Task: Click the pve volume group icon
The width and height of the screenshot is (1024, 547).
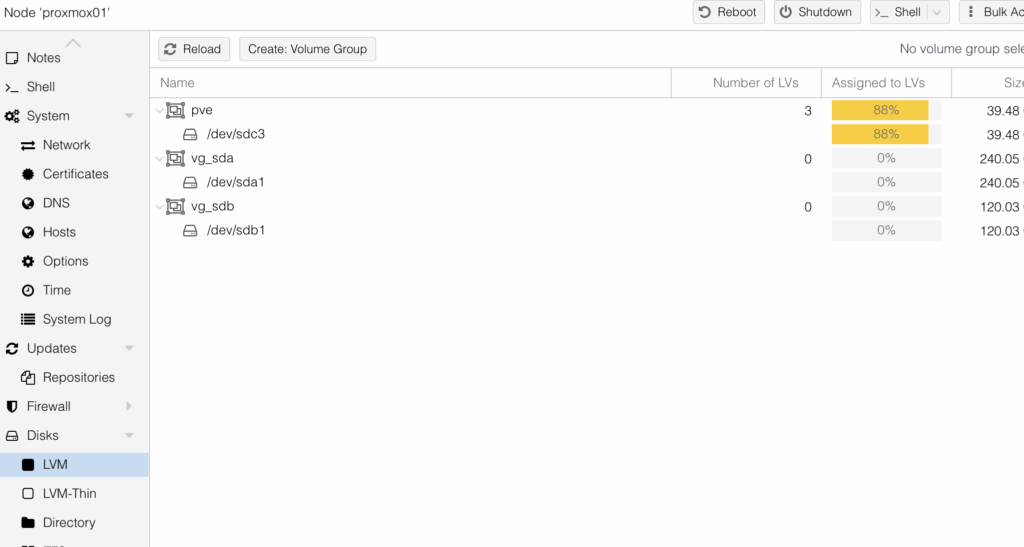Action: 176,110
